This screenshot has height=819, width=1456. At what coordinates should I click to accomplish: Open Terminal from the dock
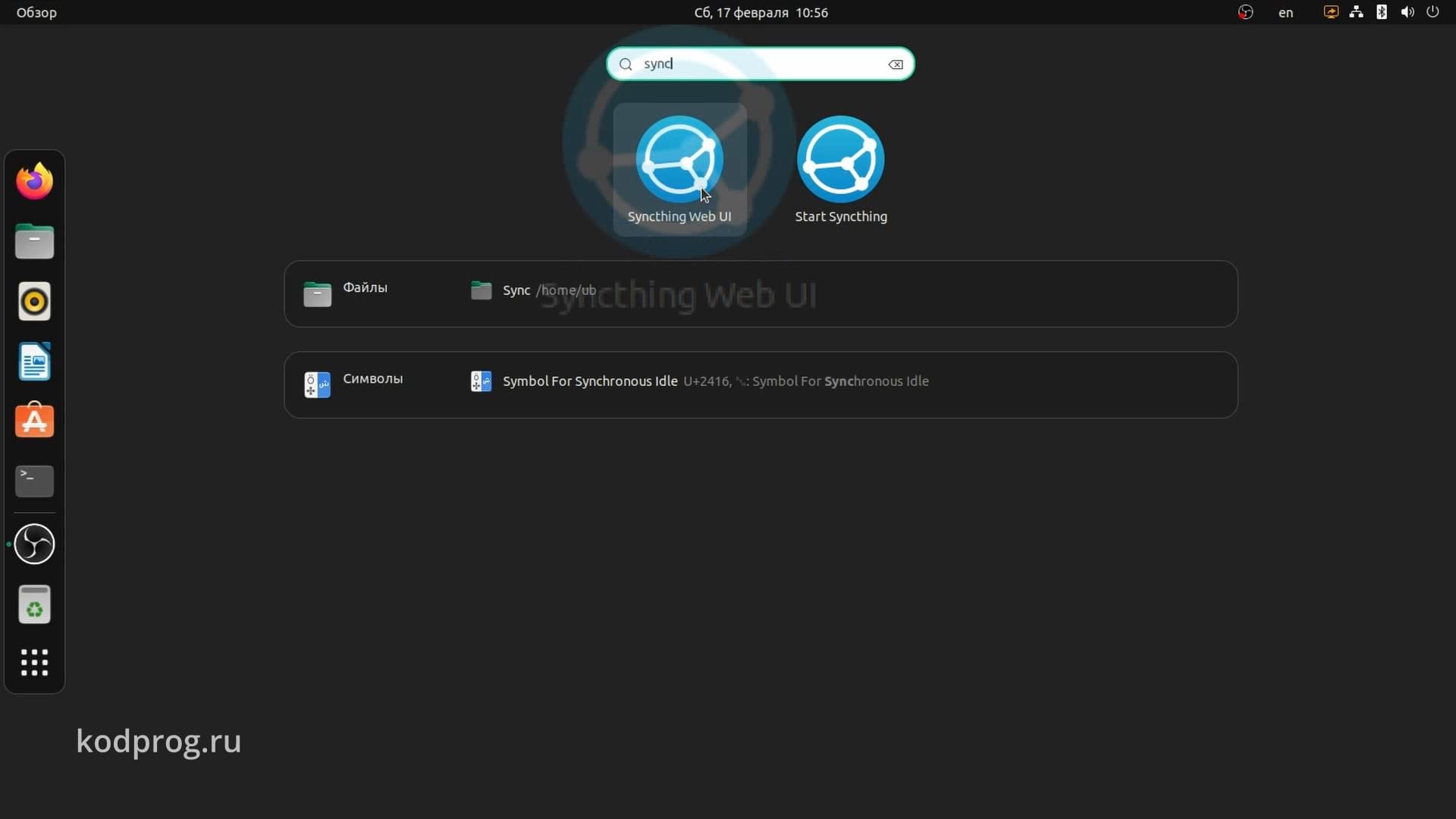pyautogui.click(x=34, y=481)
